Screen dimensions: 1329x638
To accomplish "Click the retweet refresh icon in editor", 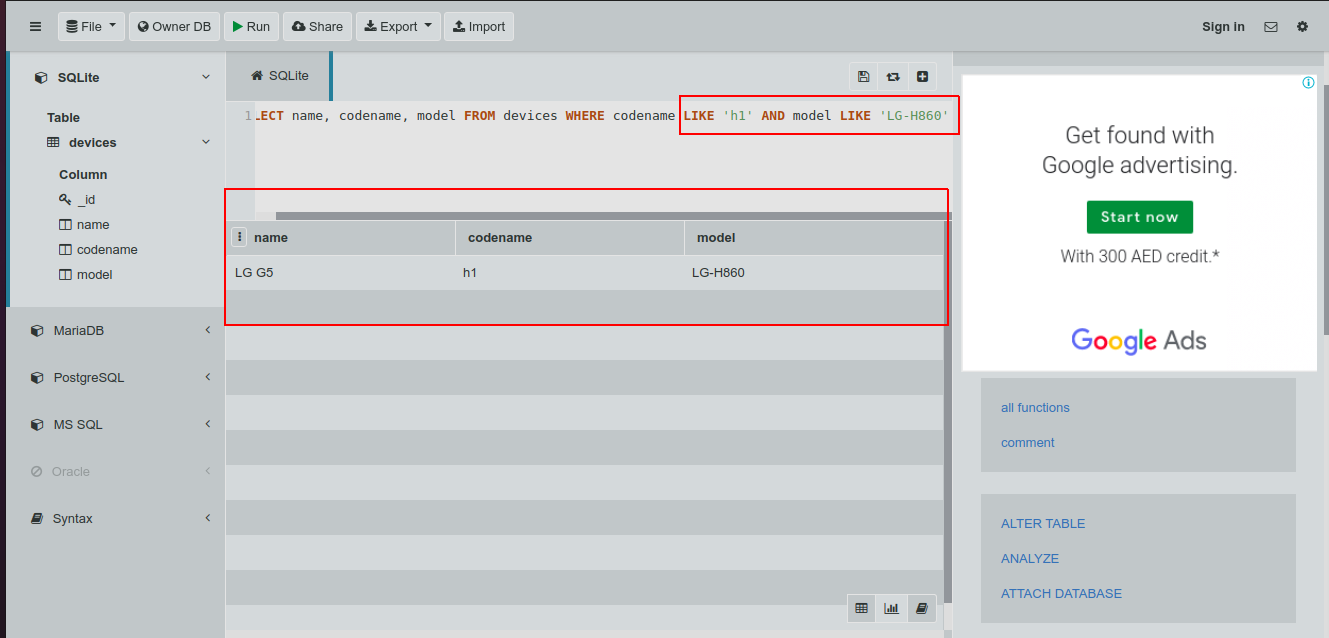I will 893,76.
